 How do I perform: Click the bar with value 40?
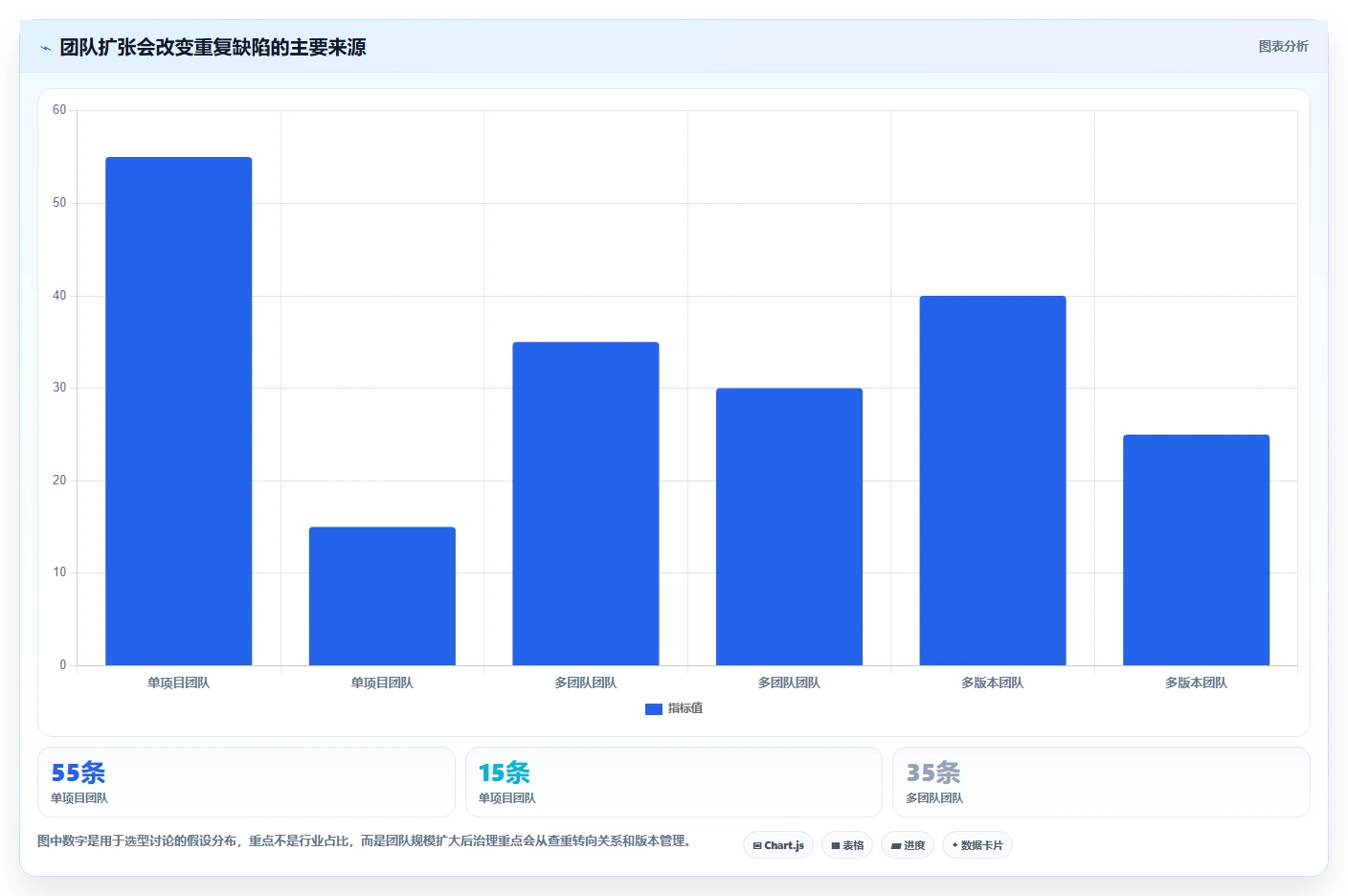point(993,481)
